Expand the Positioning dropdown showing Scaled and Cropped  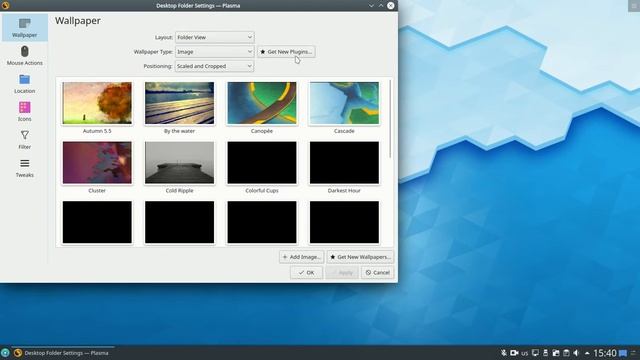coord(215,66)
